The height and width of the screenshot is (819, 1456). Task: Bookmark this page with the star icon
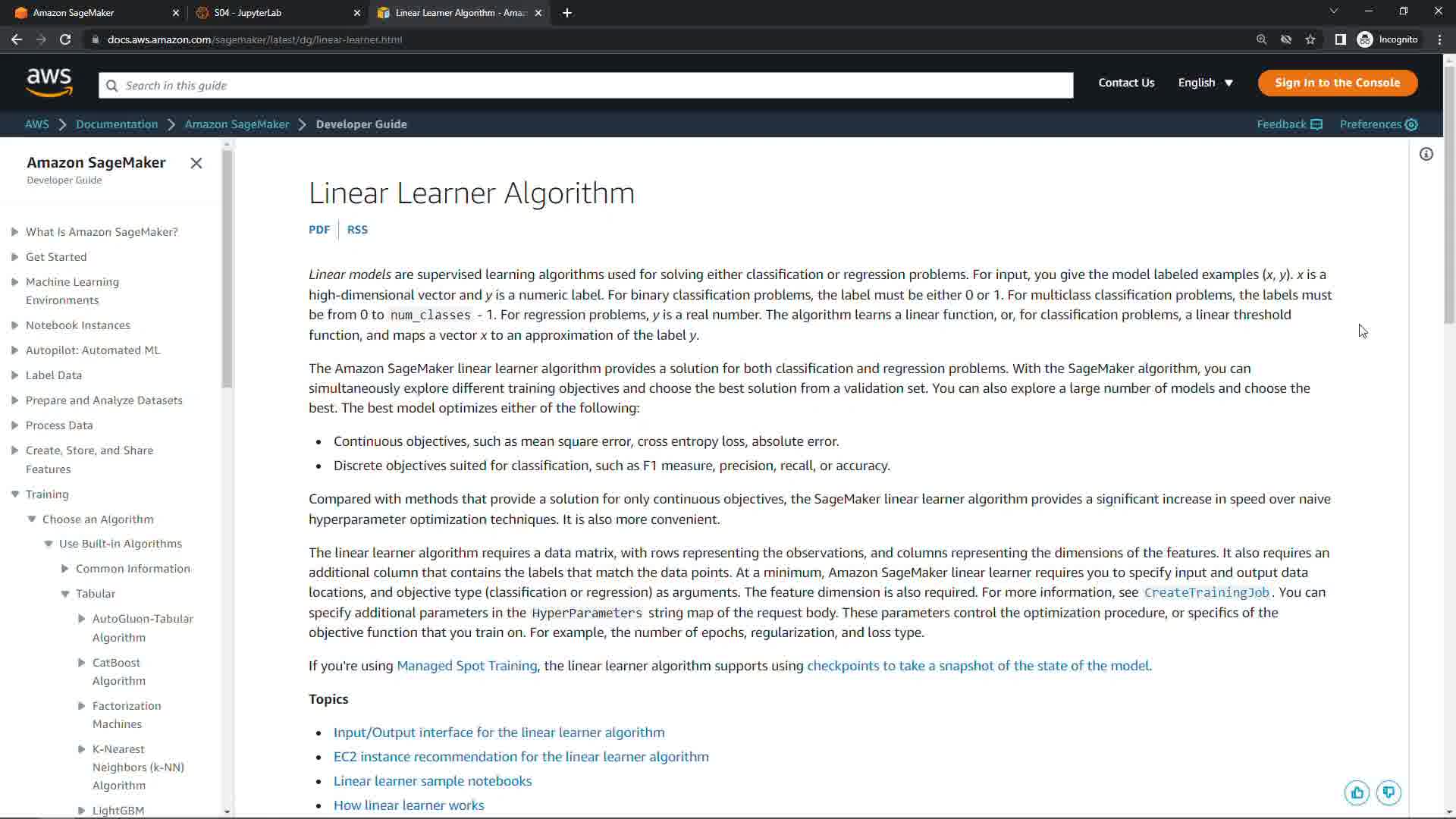[x=1310, y=39]
